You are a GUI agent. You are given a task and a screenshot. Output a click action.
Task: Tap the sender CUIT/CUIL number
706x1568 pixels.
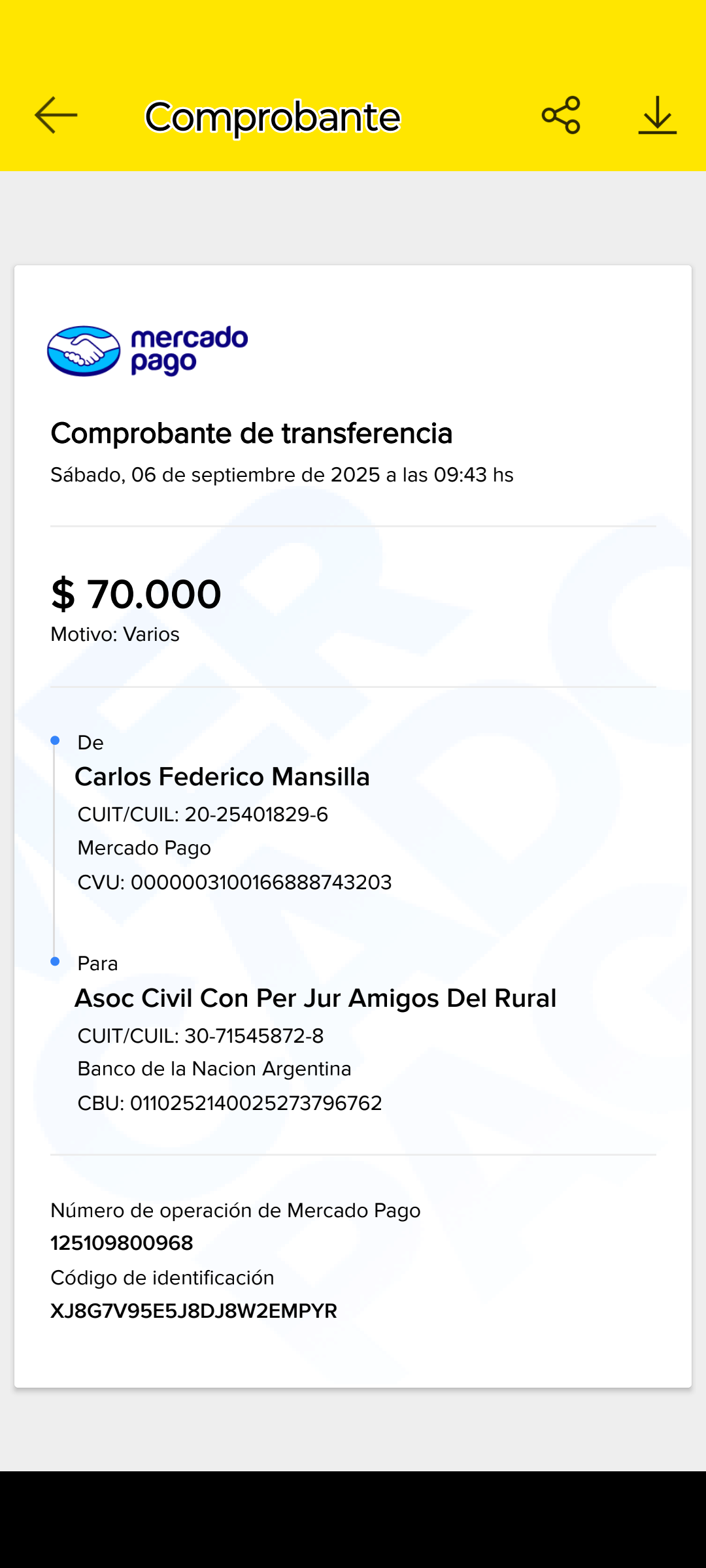[256, 815]
